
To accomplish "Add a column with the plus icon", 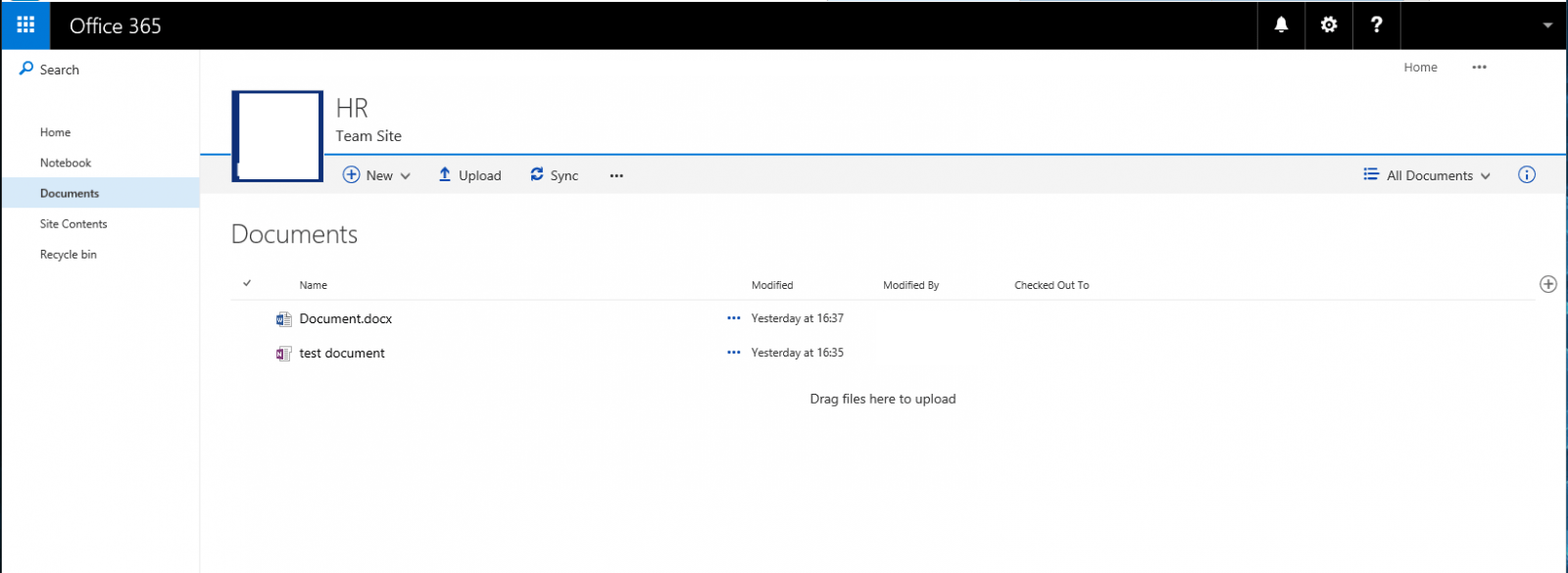I will pos(1548,284).
